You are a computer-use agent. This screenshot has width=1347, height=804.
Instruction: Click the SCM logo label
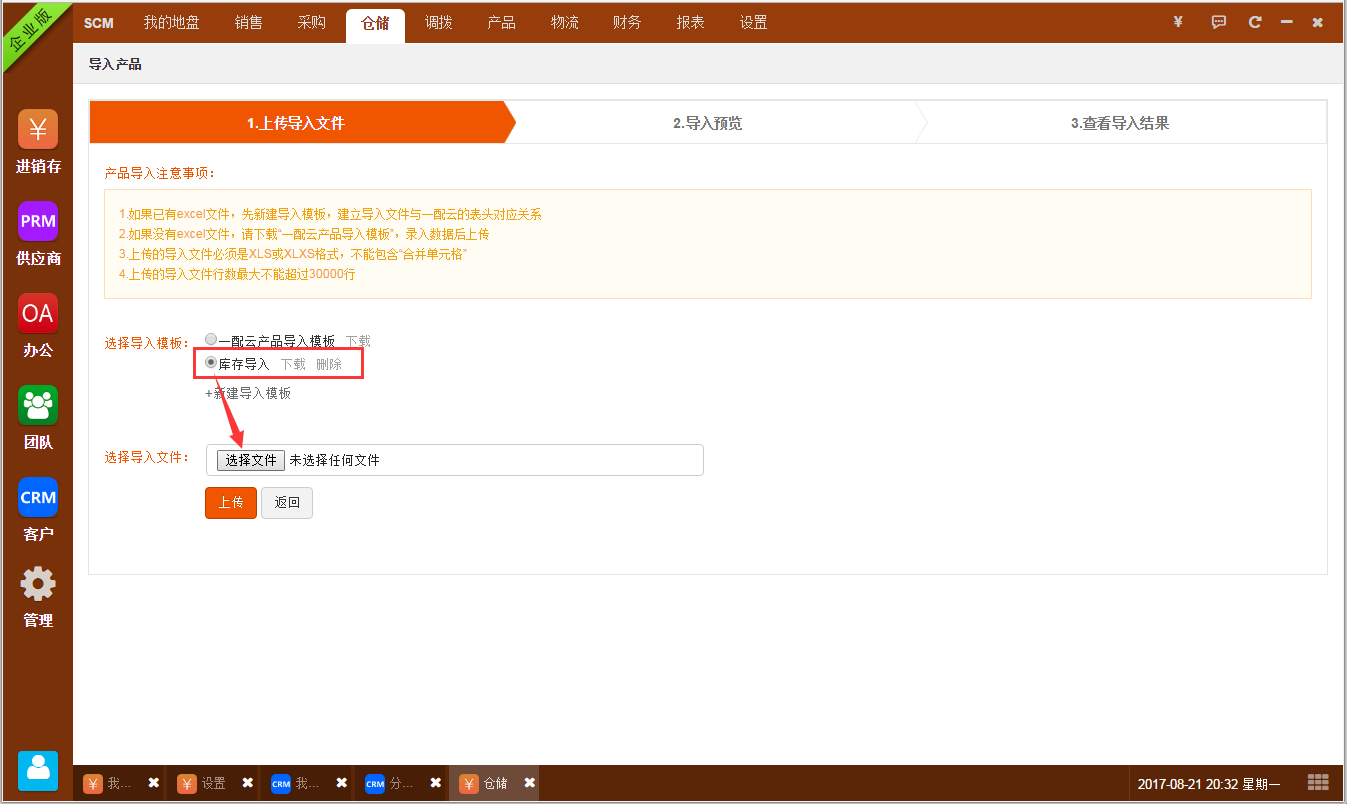coord(99,23)
